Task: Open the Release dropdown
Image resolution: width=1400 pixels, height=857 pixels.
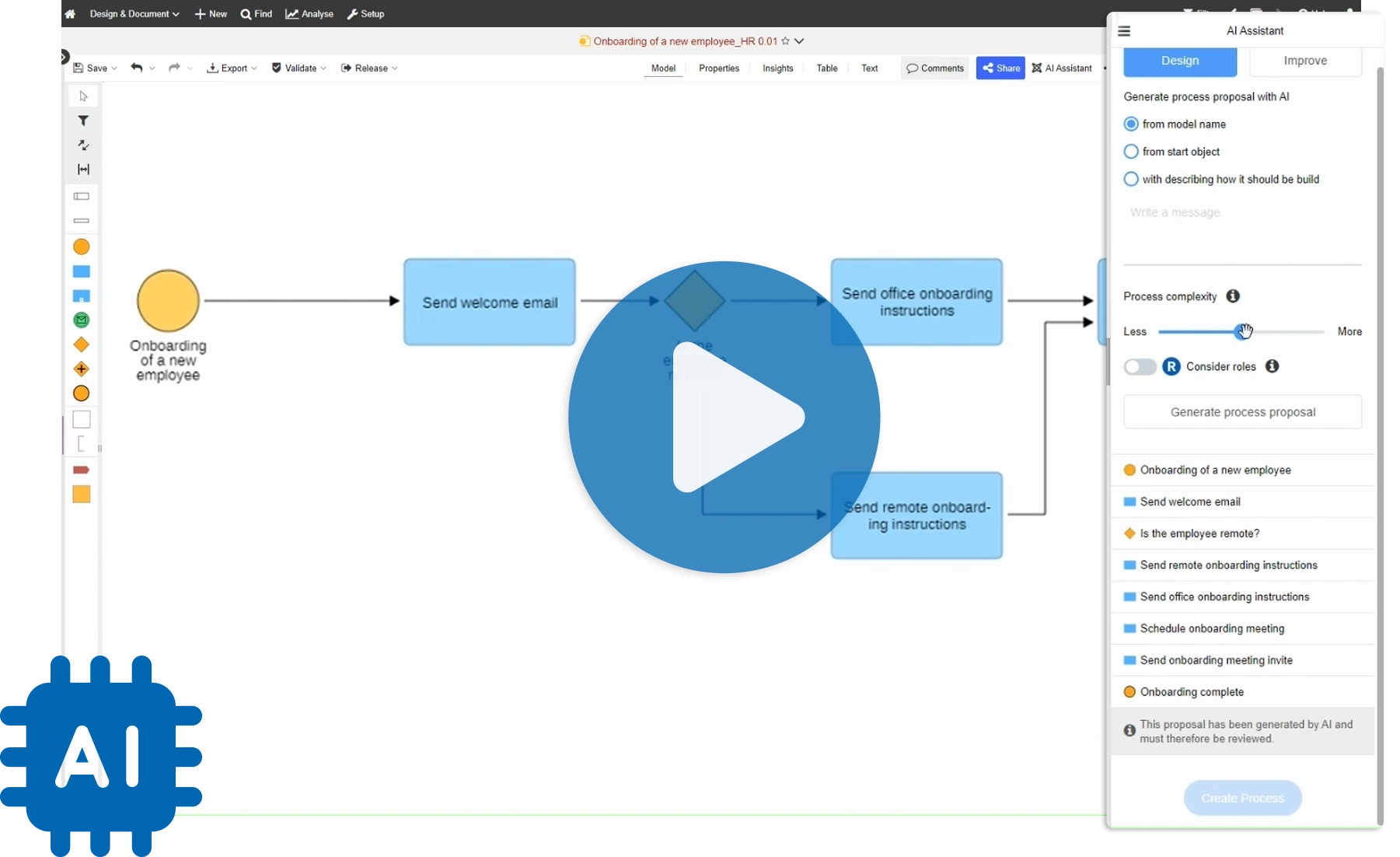Action: click(x=369, y=68)
